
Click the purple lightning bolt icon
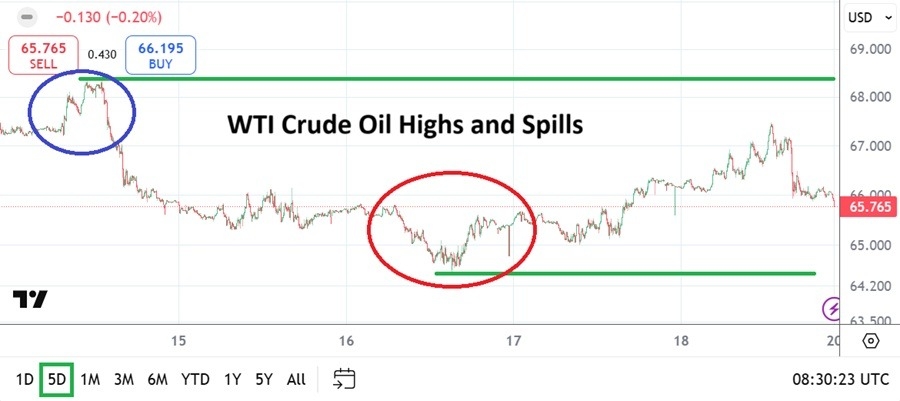[x=831, y=309]
